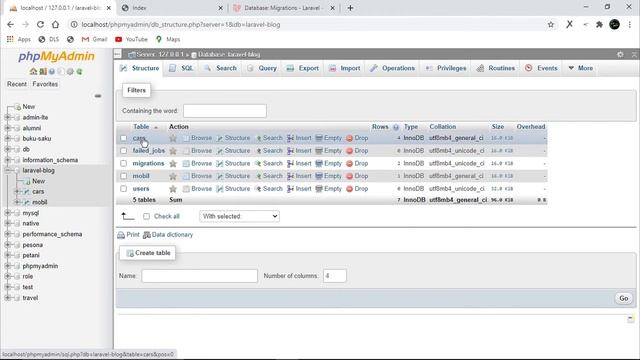
Task: Open the Export tab
Action: click(x=302, y=68)
